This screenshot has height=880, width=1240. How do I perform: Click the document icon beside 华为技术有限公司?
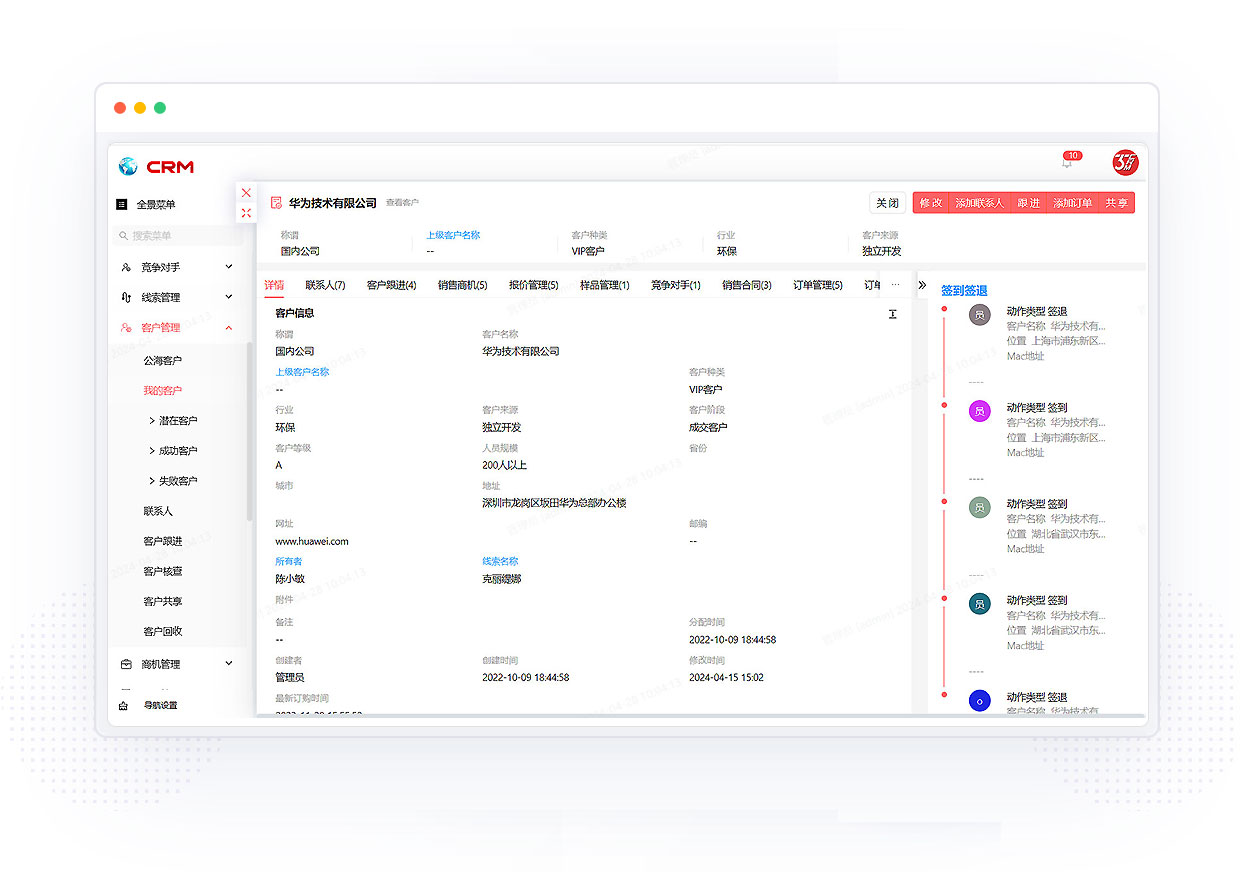click(276, 203)
